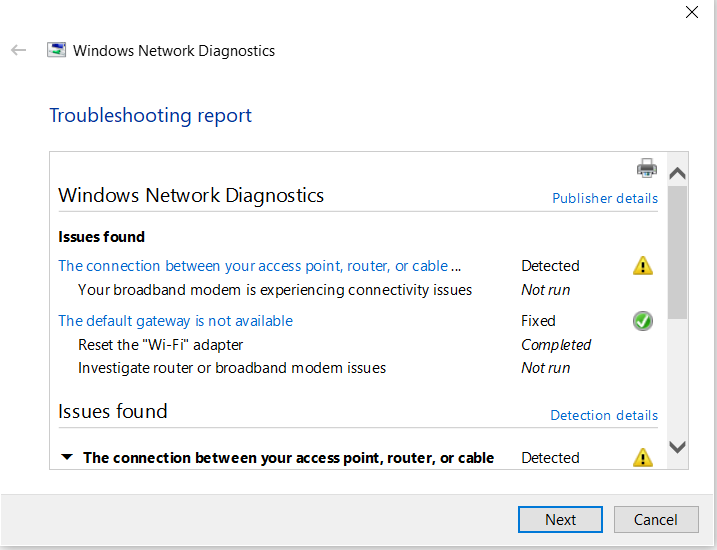Screen dimensions: 717x550
Task: Click the green checkmark icon beside Fixed
Action: (x=642, y=321)
